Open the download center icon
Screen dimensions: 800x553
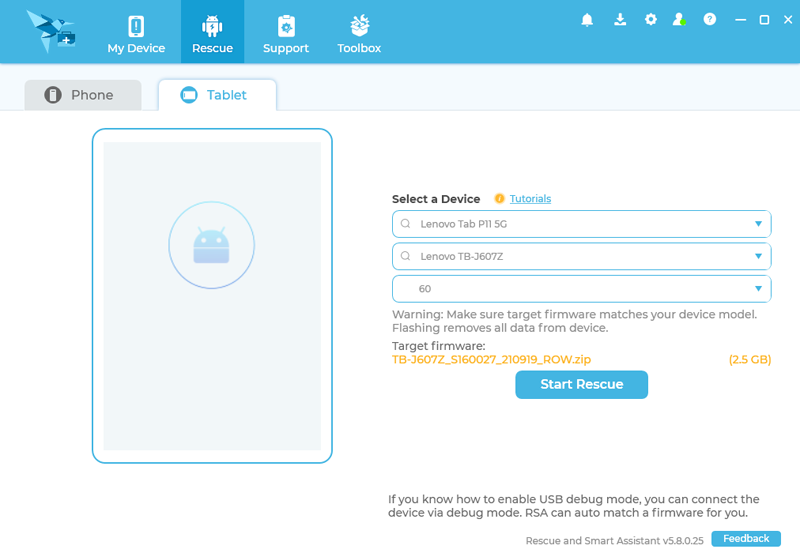[x=620, y=20]
